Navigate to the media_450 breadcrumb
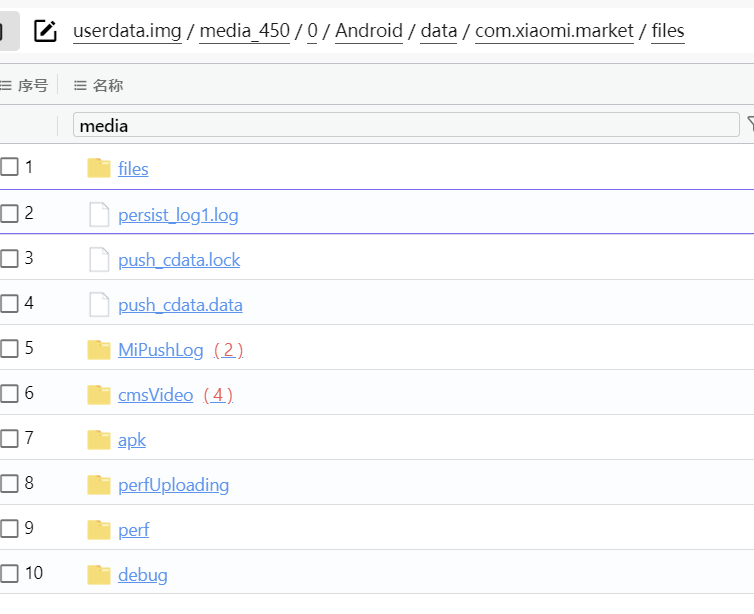This screenshot has width=754, height=614. tap(244, 31)
